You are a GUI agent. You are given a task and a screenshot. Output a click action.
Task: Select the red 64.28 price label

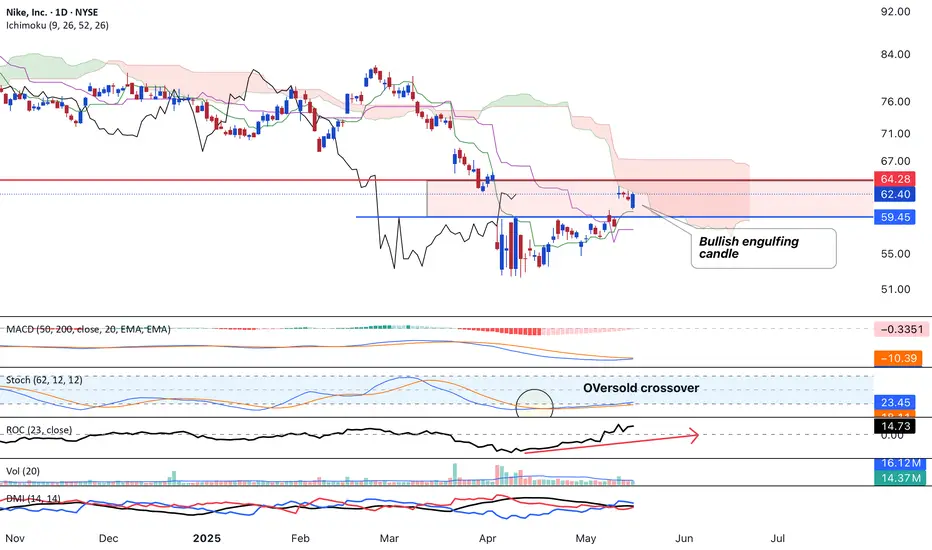[x=895, y=179]
